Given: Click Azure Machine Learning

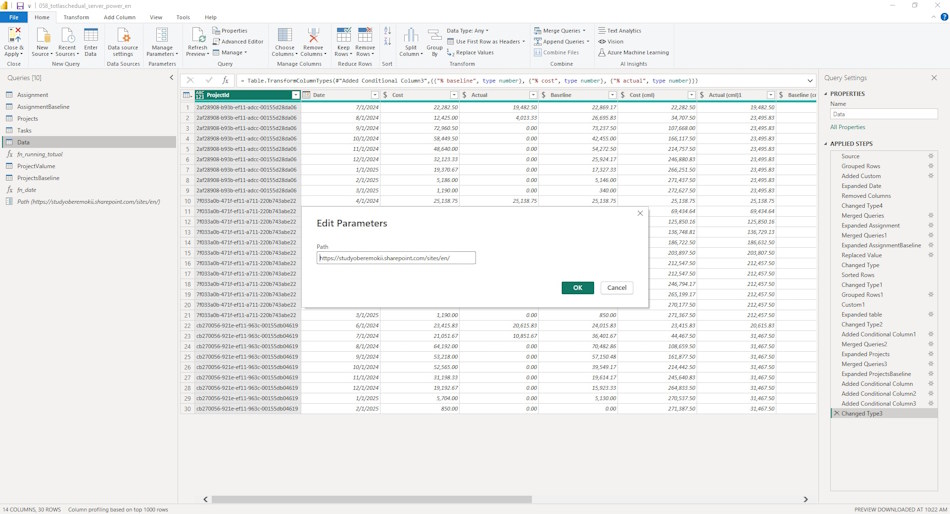Looking at the screenshot, I should (633, 52).
